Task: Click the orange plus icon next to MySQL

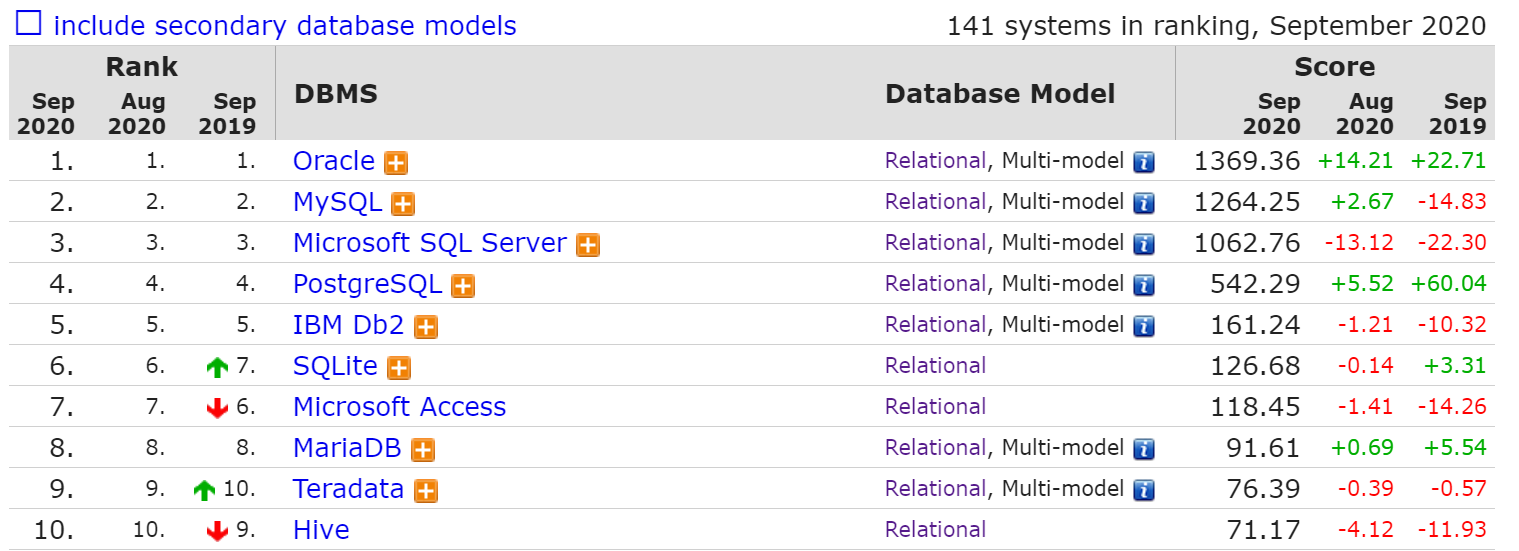Action: tap(403, 204)
